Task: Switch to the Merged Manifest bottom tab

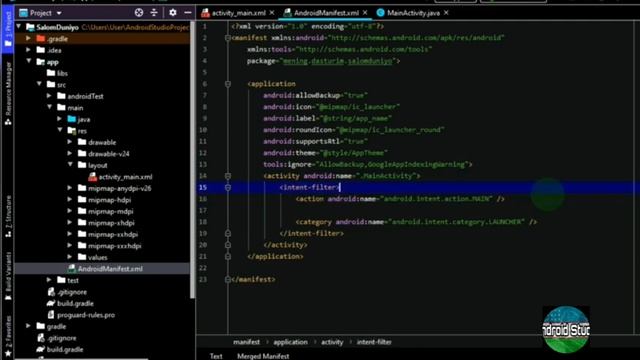Action: pos(263,356)
